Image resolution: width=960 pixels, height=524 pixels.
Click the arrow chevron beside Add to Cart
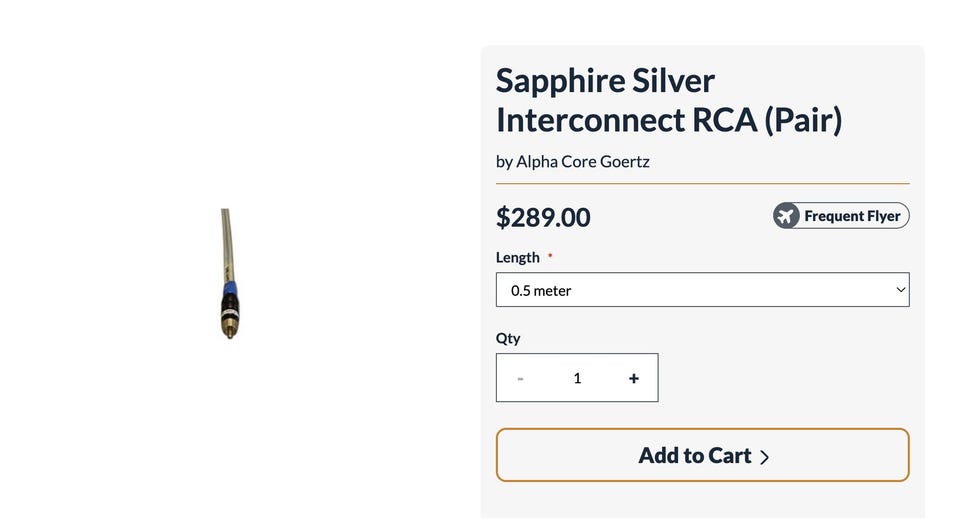765,457
